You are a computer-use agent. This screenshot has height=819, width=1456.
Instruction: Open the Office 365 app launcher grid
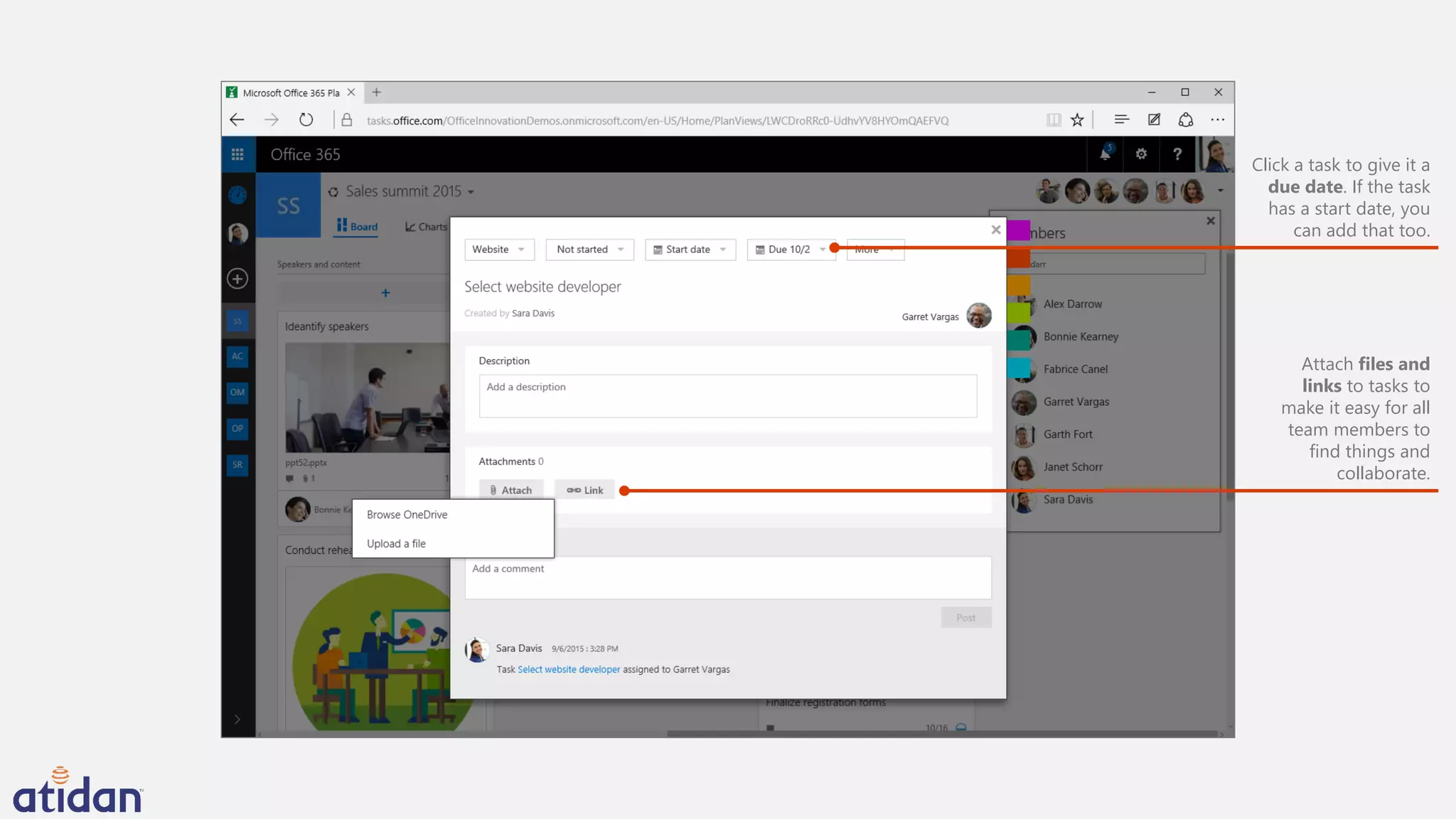coord(237,154)
